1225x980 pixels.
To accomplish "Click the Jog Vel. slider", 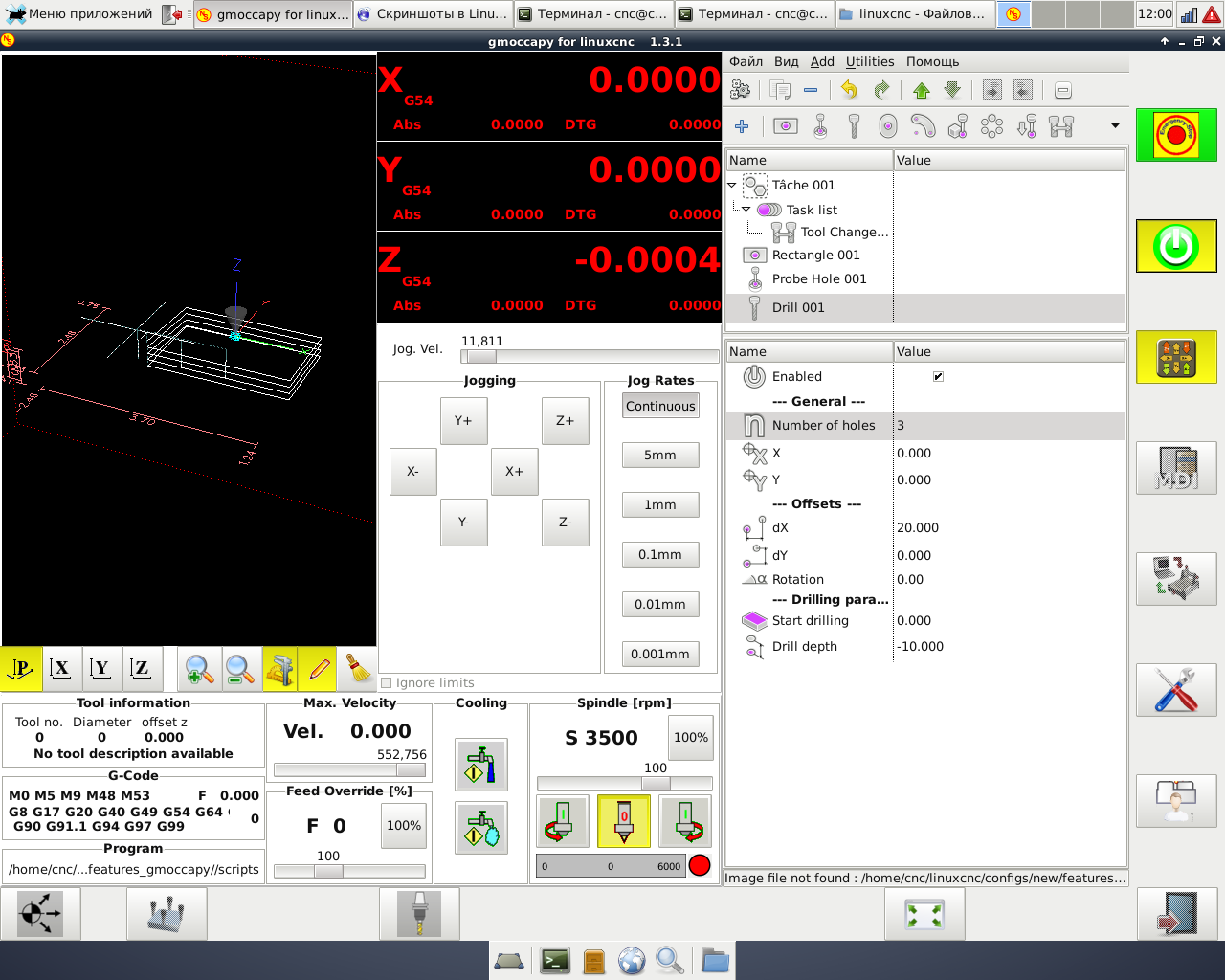I will [589, 356].
